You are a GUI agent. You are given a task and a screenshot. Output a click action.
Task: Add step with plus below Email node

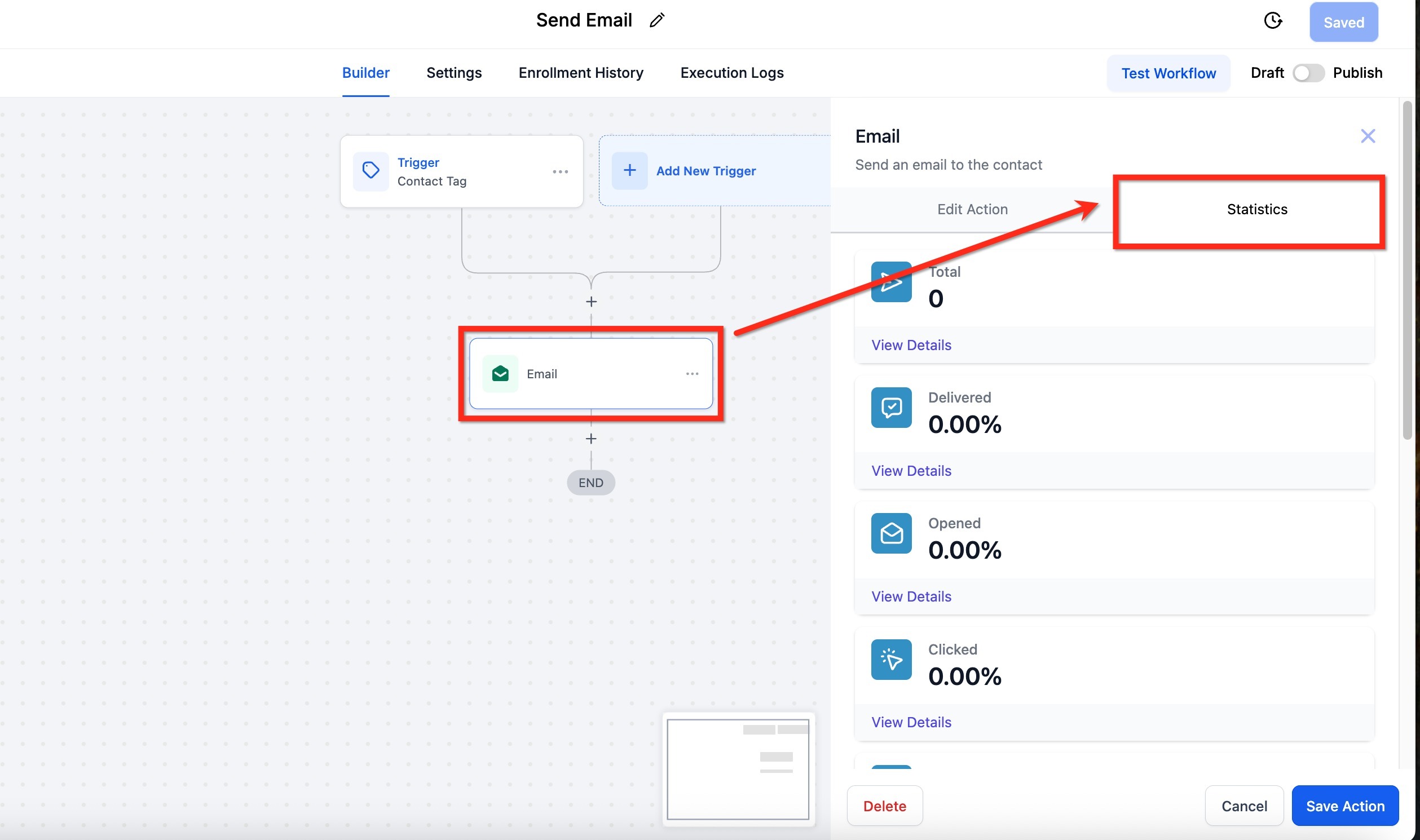[590, 439]
